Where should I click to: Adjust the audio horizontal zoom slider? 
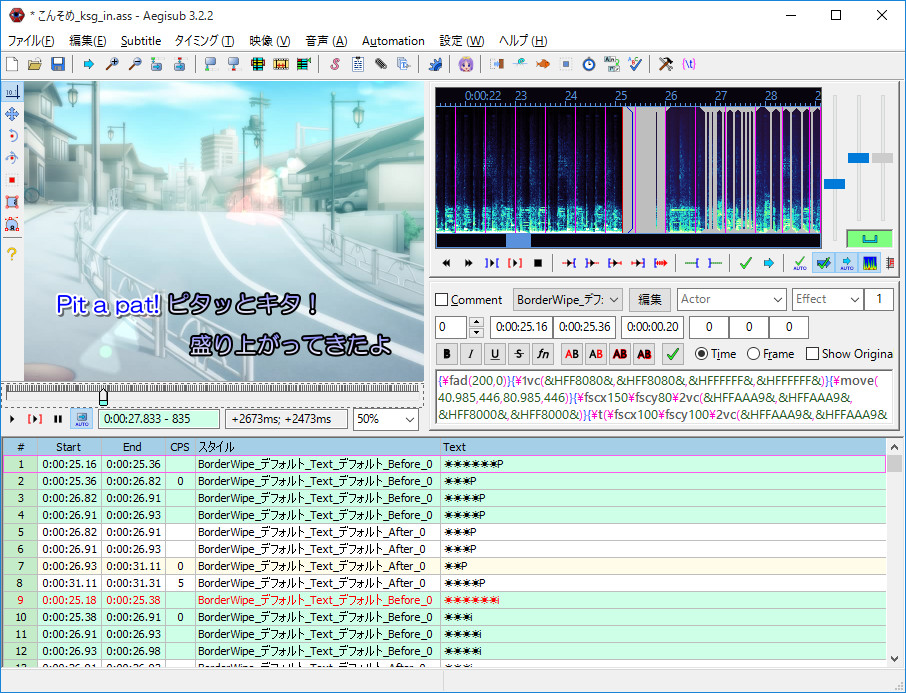834,184
